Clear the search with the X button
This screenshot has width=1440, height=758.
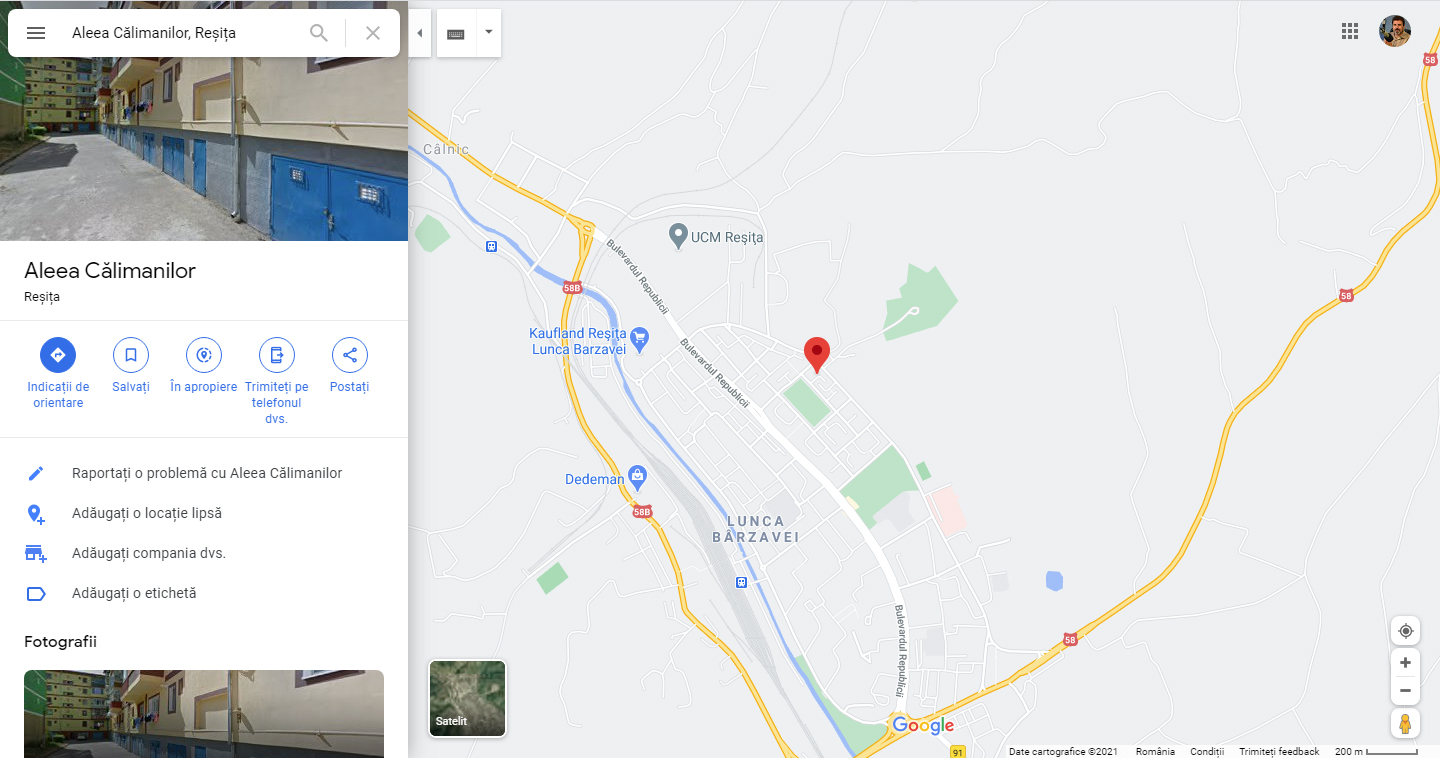[x=373, y=33]
